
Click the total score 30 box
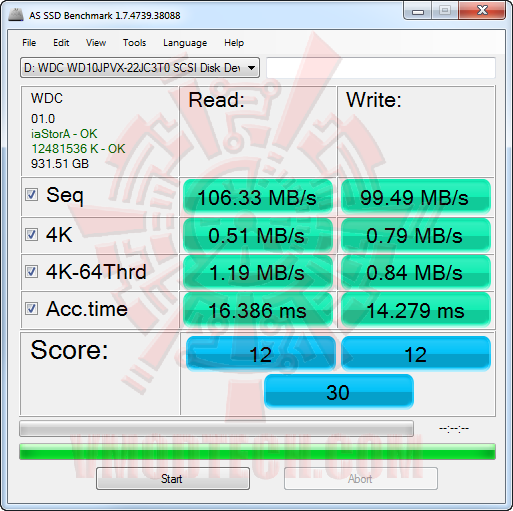[339, 392]
